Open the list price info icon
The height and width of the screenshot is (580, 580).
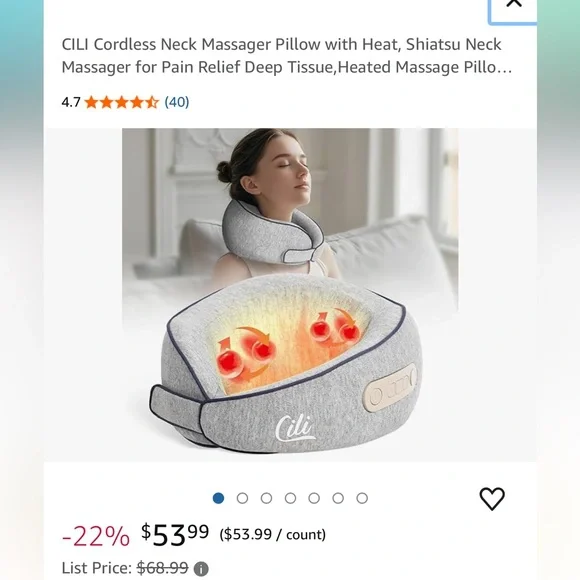tap(201, 569)
